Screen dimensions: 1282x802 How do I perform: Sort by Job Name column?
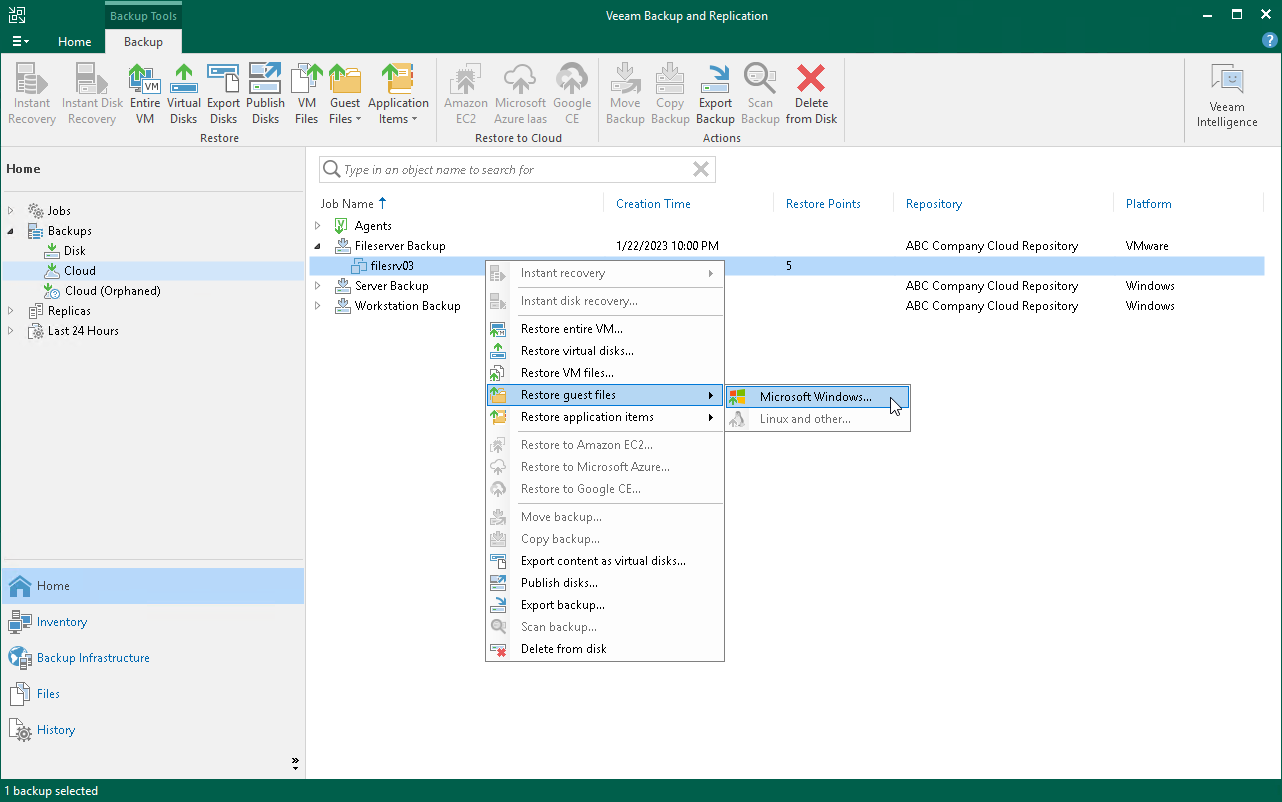[x=347, y=204]
